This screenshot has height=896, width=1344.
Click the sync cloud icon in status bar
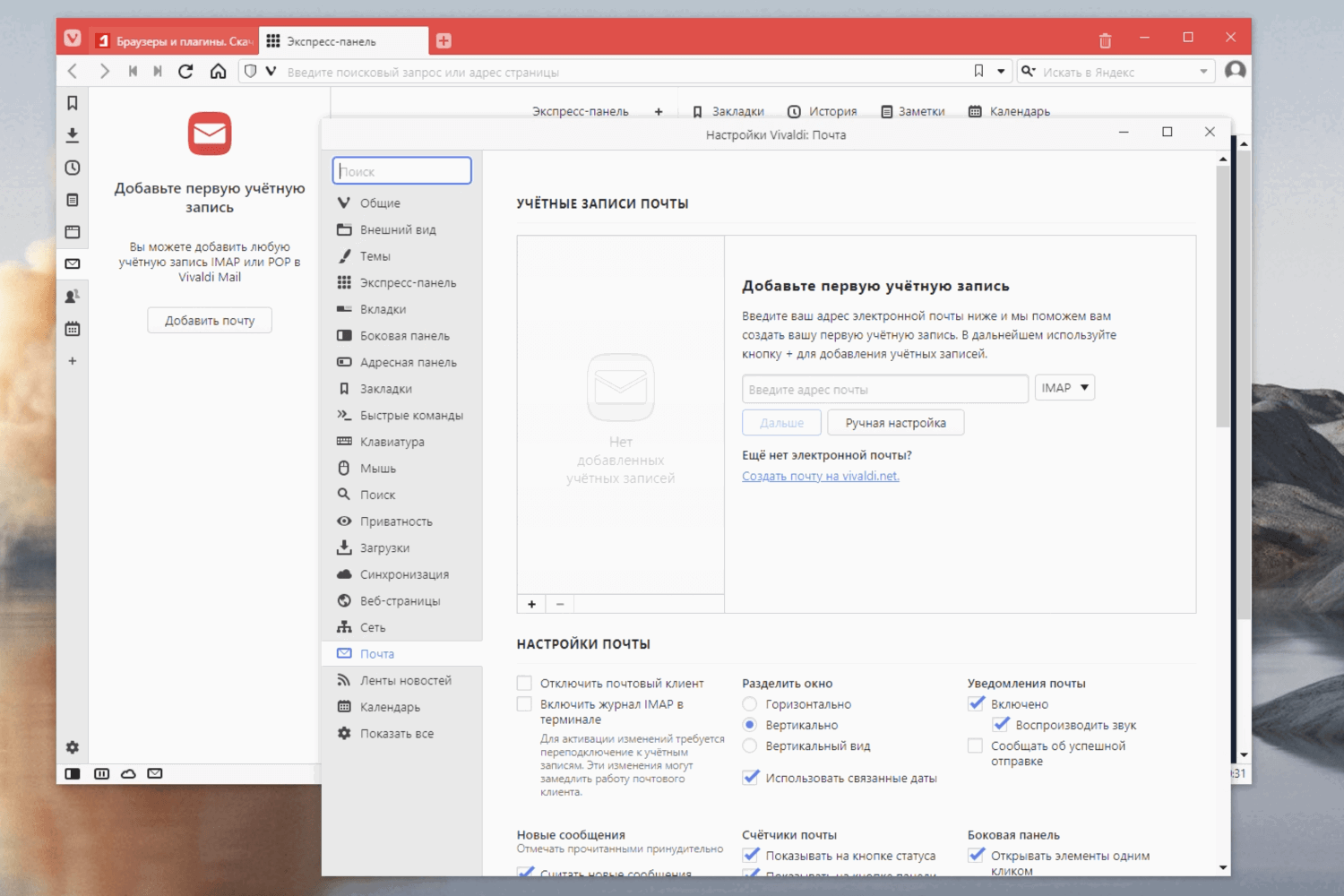pyautogui.click(x=128, y=771)
